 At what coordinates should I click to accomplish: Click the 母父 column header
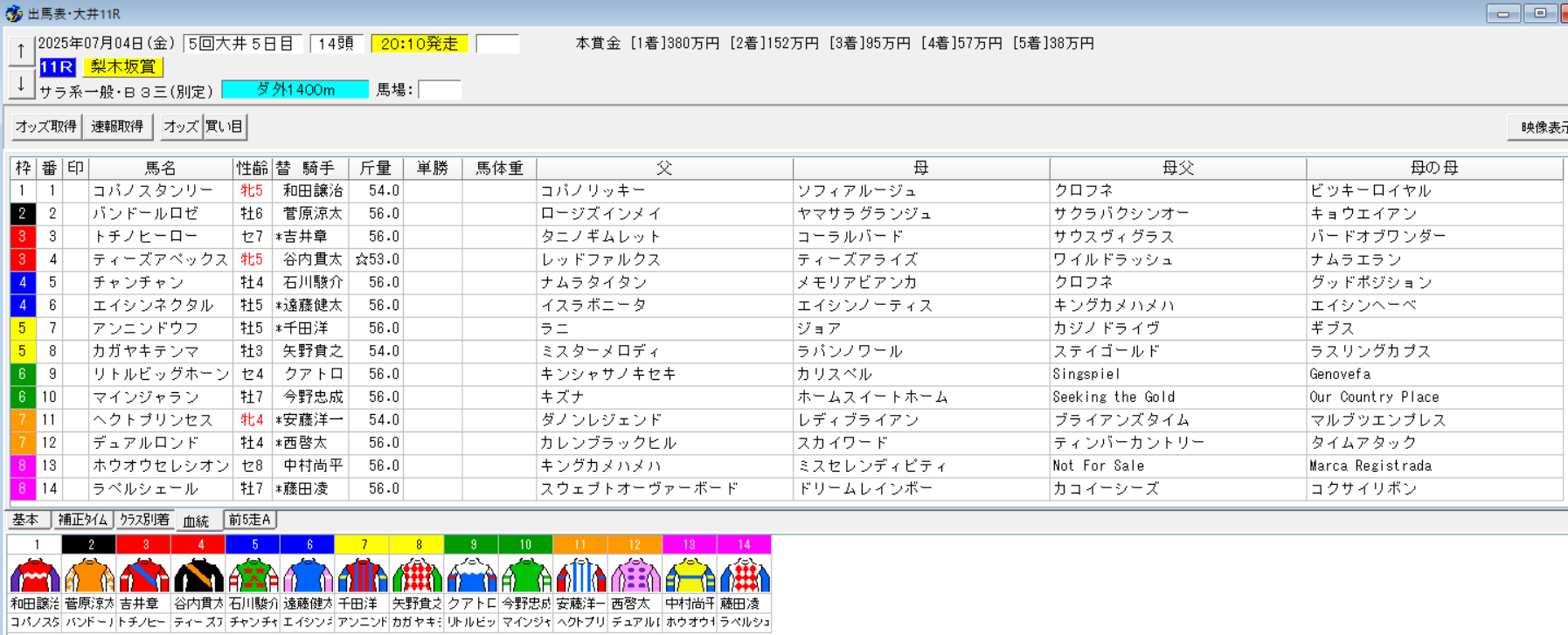(1178, 168)
